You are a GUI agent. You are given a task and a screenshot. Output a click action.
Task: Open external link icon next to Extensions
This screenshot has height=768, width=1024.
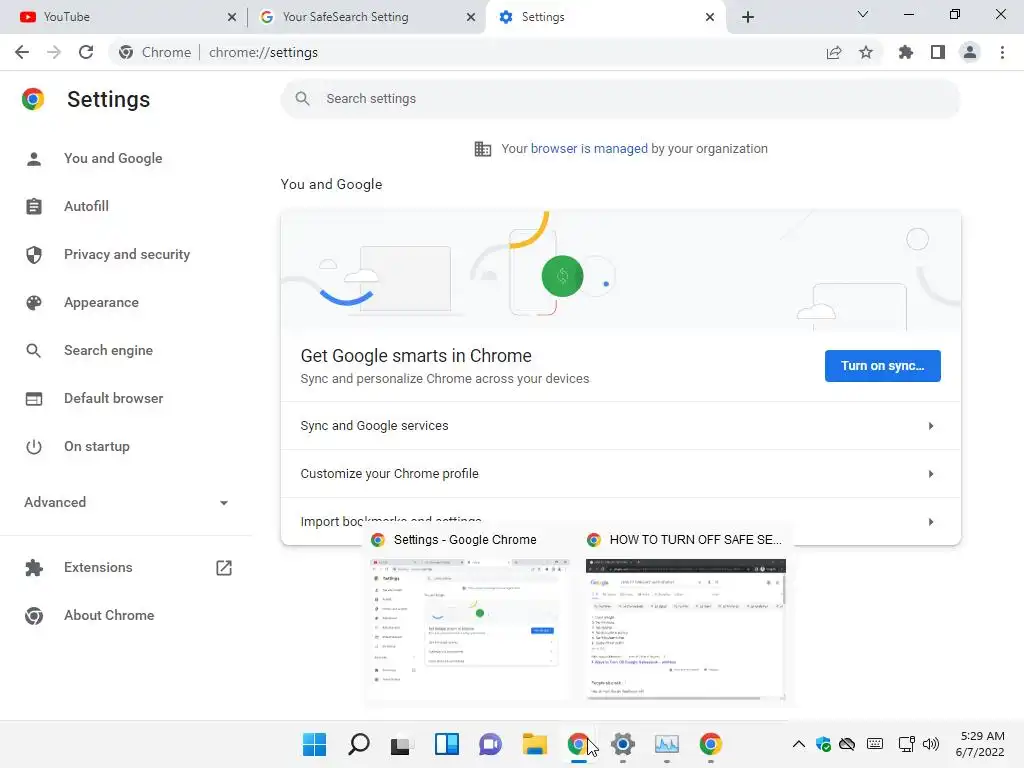[x=224, y=568]
